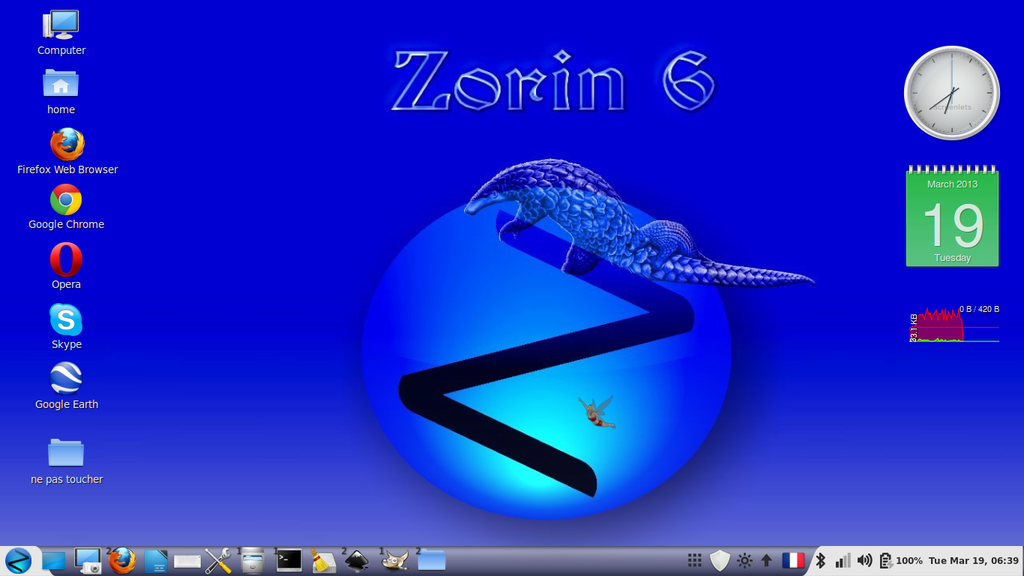The image size is (1024, 576).
Task: Launch Firefox from the taskbar
Action: click(122, 561)
